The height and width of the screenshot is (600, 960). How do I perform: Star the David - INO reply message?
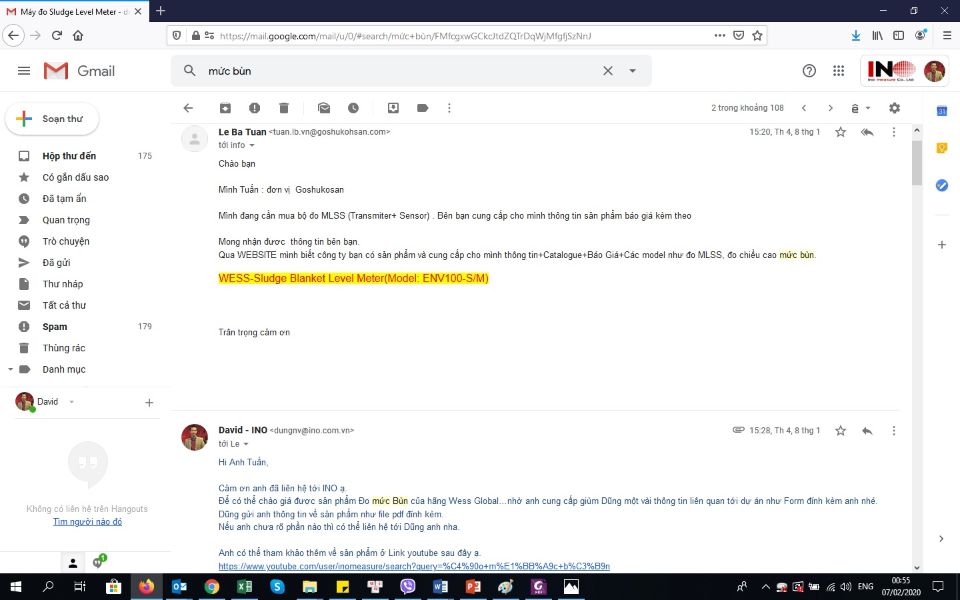tap(840, 431)
